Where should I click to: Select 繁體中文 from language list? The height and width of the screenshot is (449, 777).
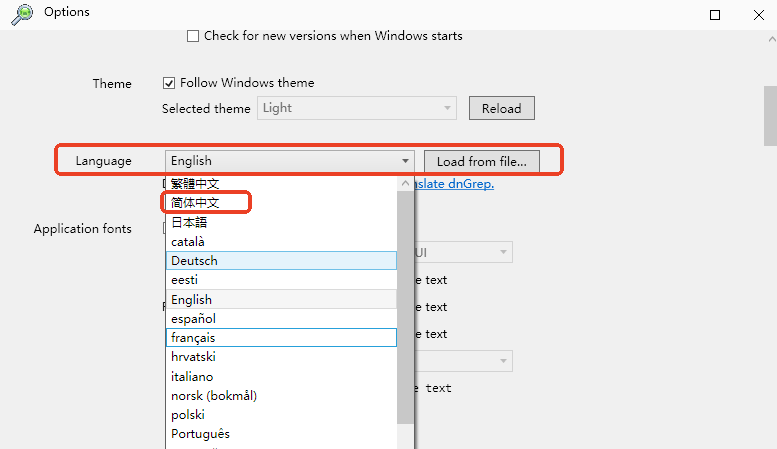click(x=281, y=184)
